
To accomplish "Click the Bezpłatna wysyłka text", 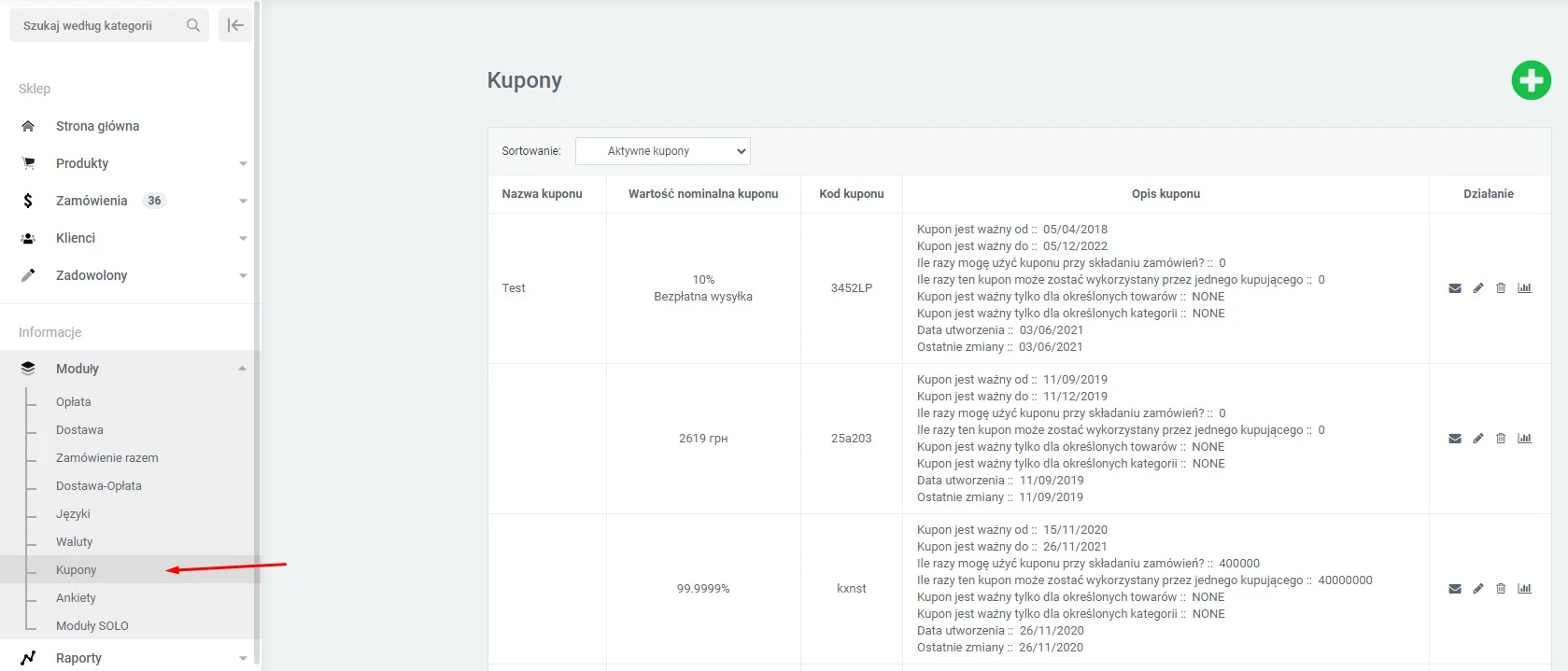I will [x=703, y=297].
